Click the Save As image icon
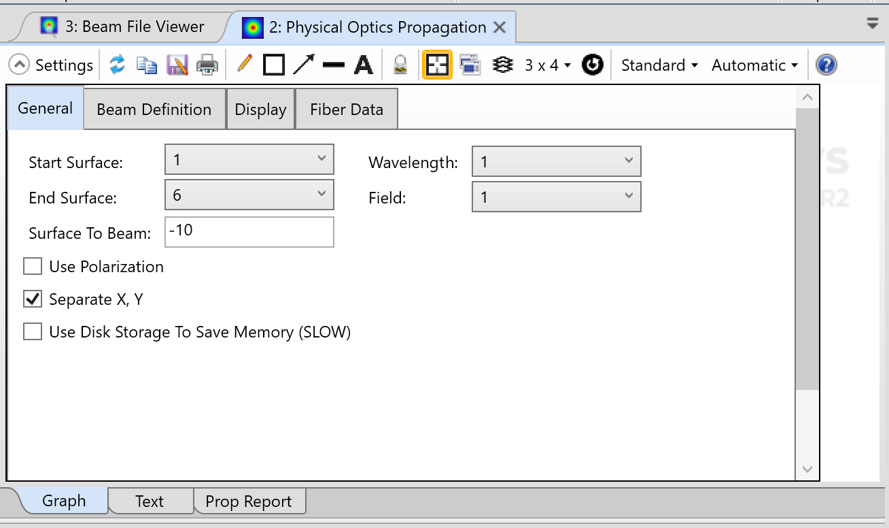The image size is (889, 528). click(x=177, y=65)
